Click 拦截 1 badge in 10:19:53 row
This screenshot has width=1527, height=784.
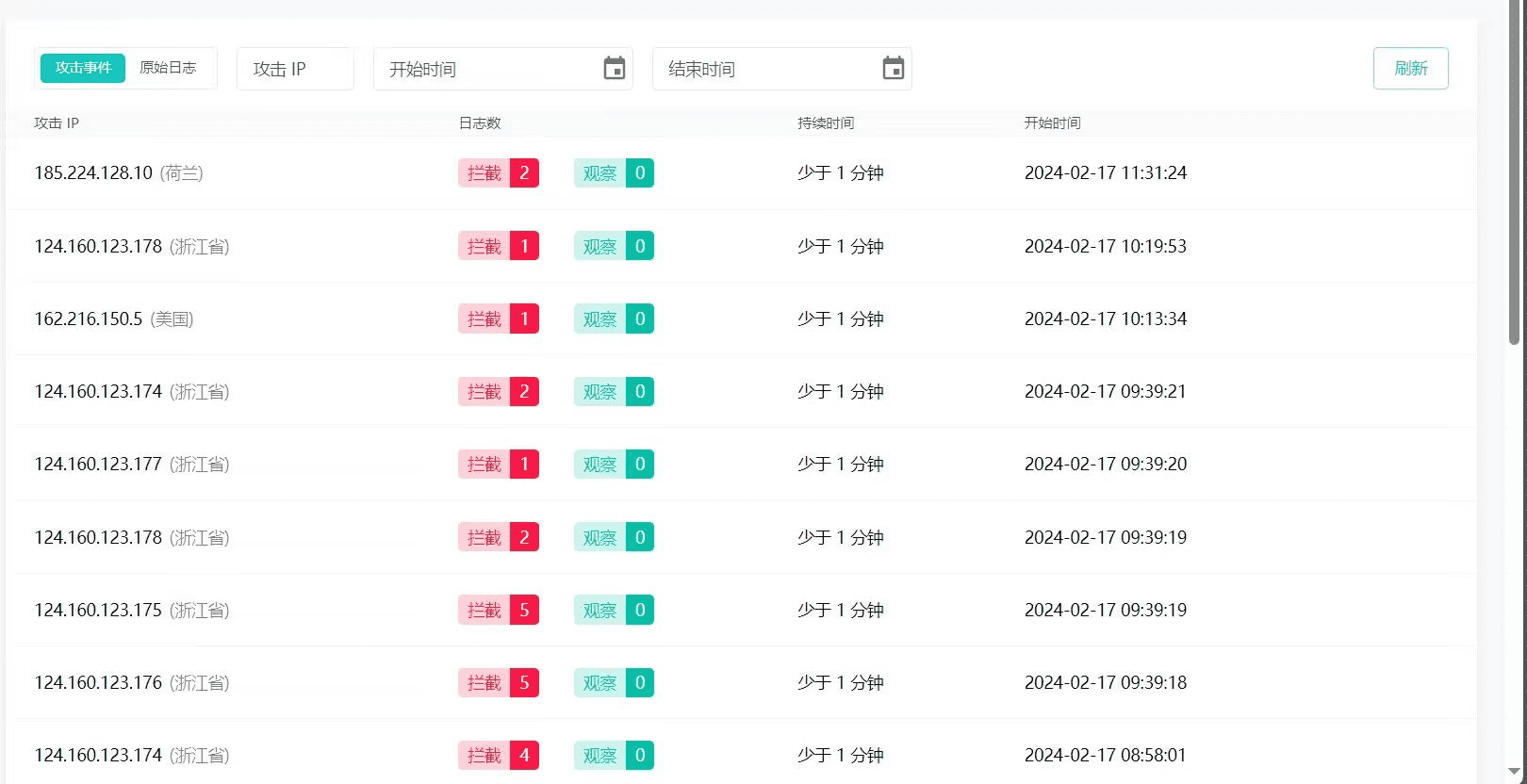coord(499,247)
